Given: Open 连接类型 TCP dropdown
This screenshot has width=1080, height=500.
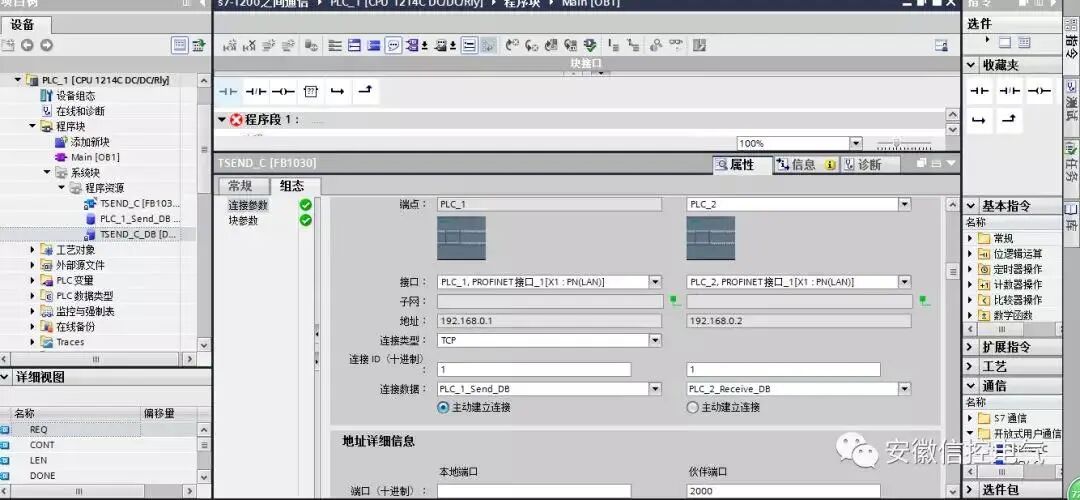Looking at the screenshot, I should click(655, 340).
